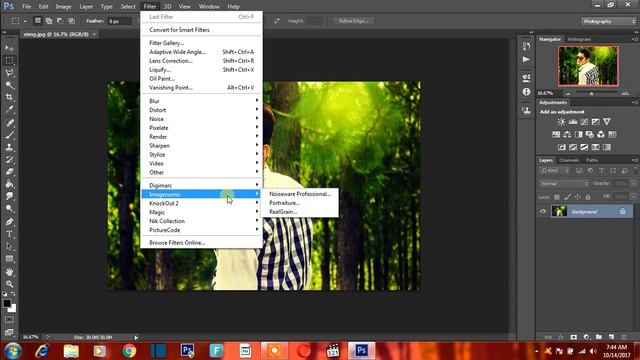Viewport: 640px width, 360px height.
Task: Expand the Noise submenu
Action: point(201,119)
